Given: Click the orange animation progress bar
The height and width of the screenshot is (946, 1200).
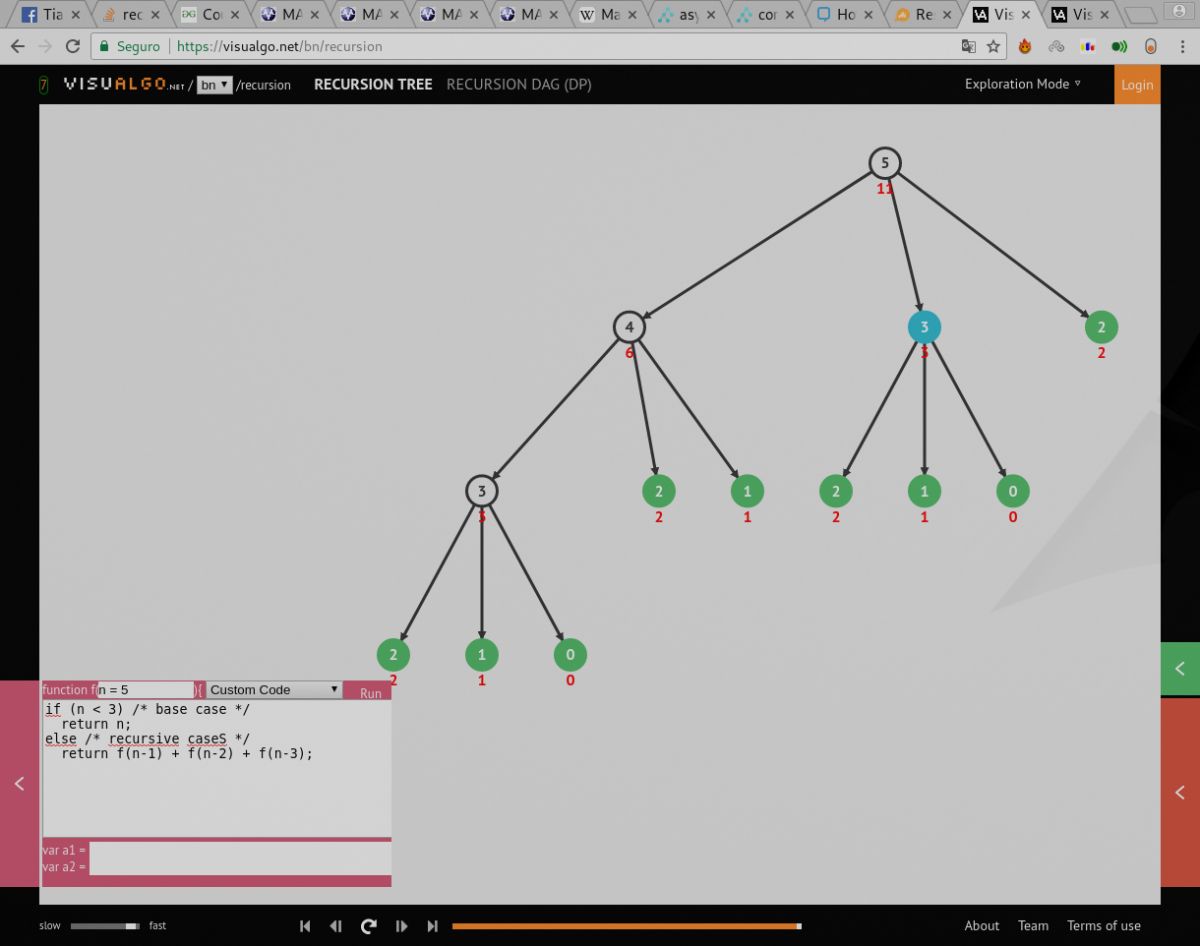Looking at the screenshot, I should pos(626,926).
